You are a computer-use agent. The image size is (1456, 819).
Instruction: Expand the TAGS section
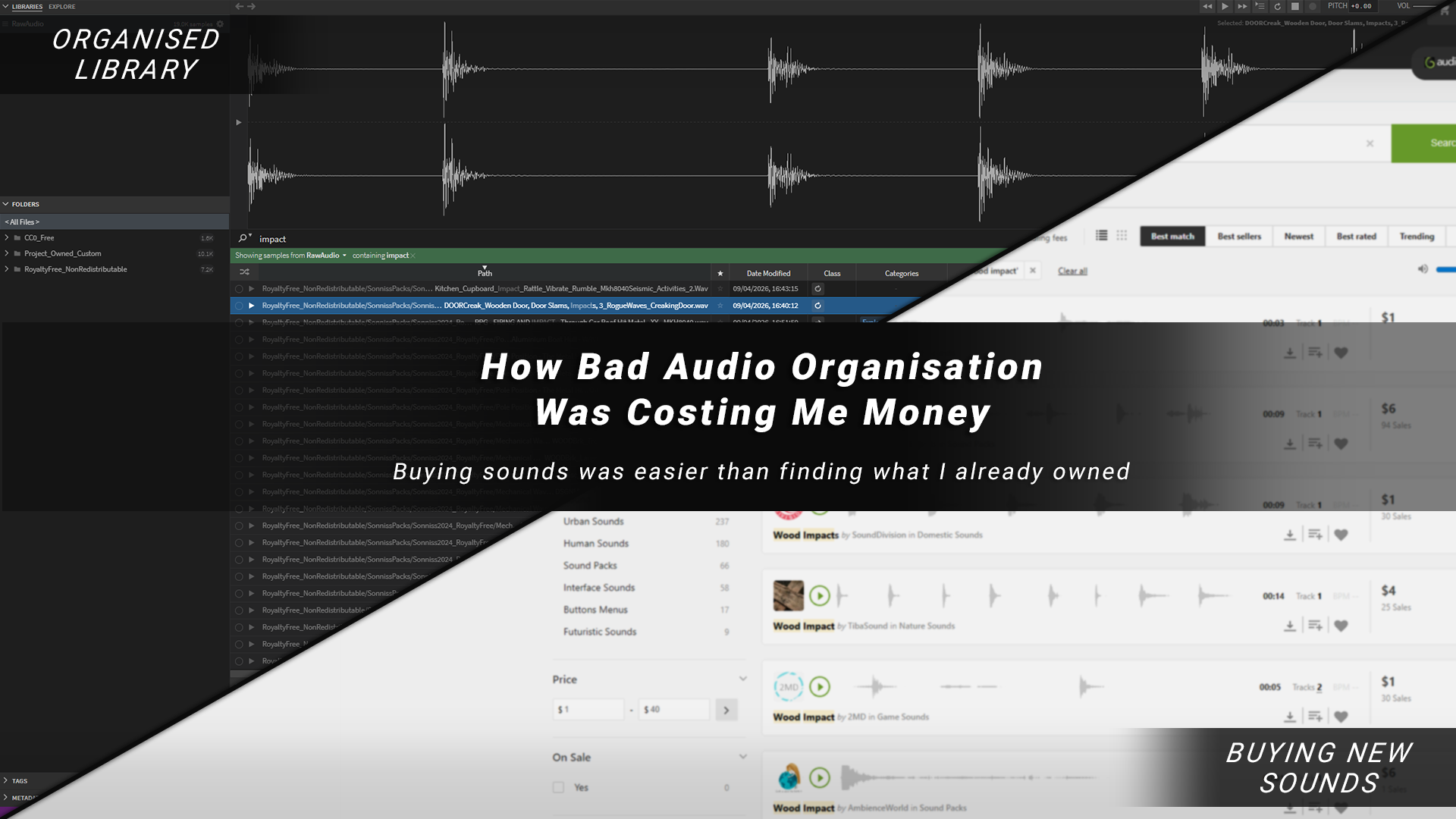(x=6, y=780)
